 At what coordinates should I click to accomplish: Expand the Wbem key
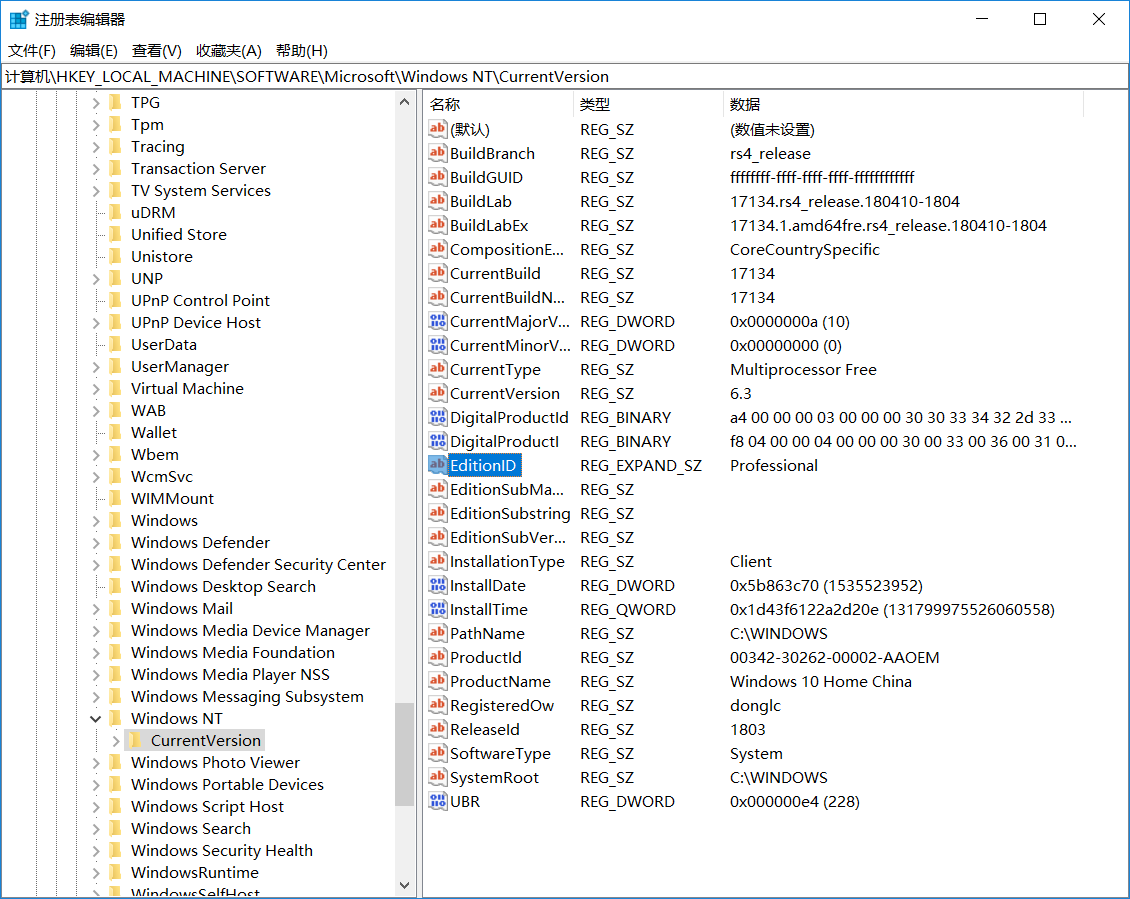96,455
